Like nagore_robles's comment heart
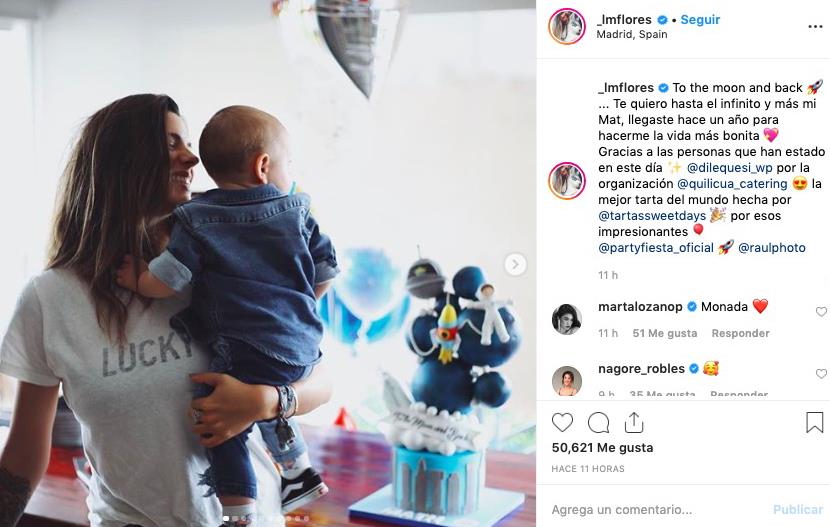Image resolution: width=830 pixels, height=527 pixels. 821,374
